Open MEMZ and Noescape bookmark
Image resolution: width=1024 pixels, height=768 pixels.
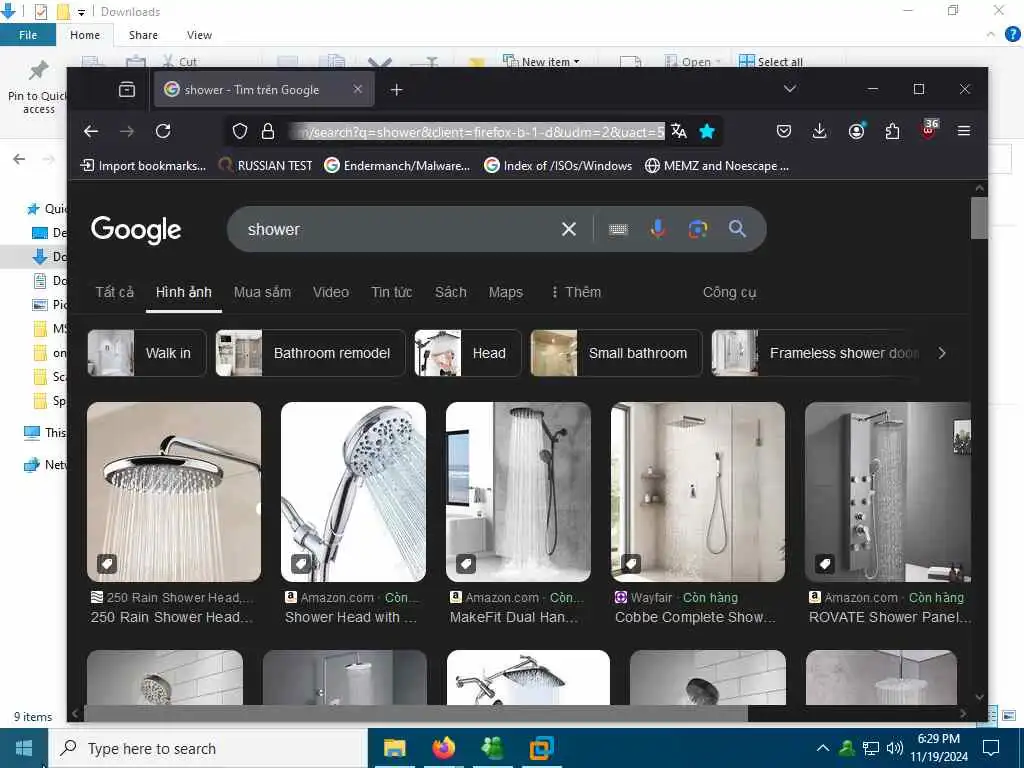pyautogui.click(x=717, y=166)
